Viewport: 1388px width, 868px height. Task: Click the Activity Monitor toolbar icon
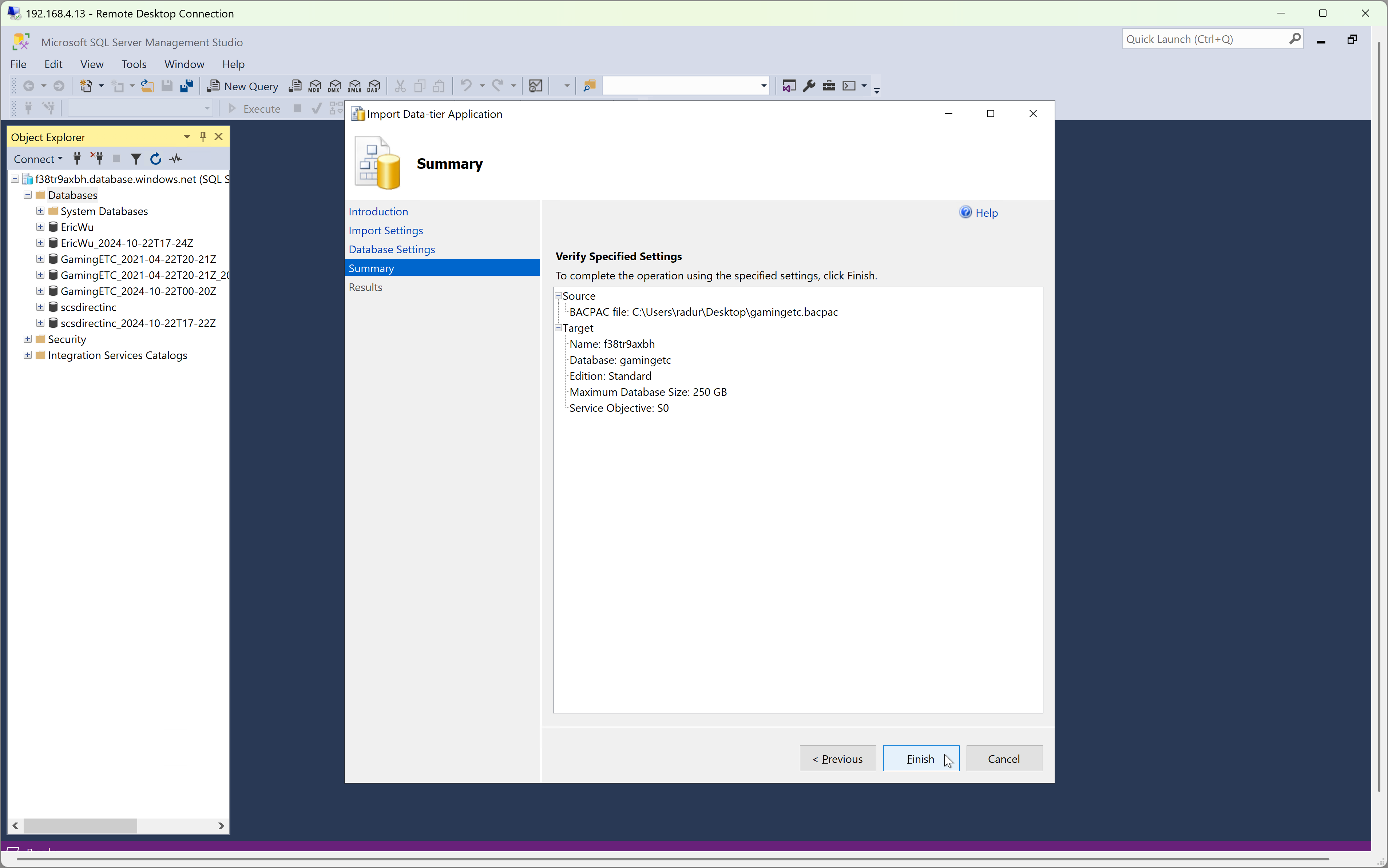pos(536,86)
